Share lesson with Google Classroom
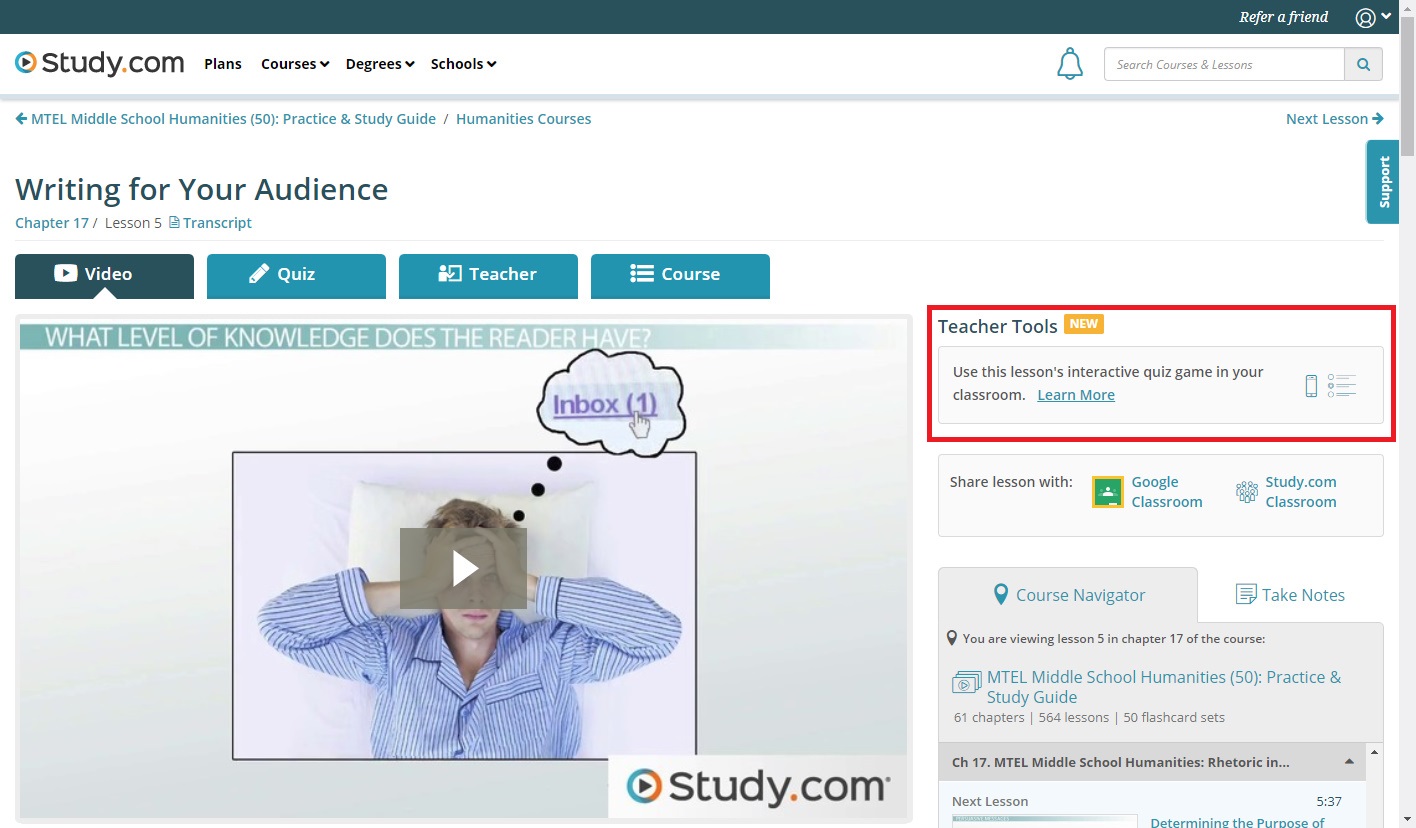This screenshot has height=828, width=1416. (x=1166, y=492)
